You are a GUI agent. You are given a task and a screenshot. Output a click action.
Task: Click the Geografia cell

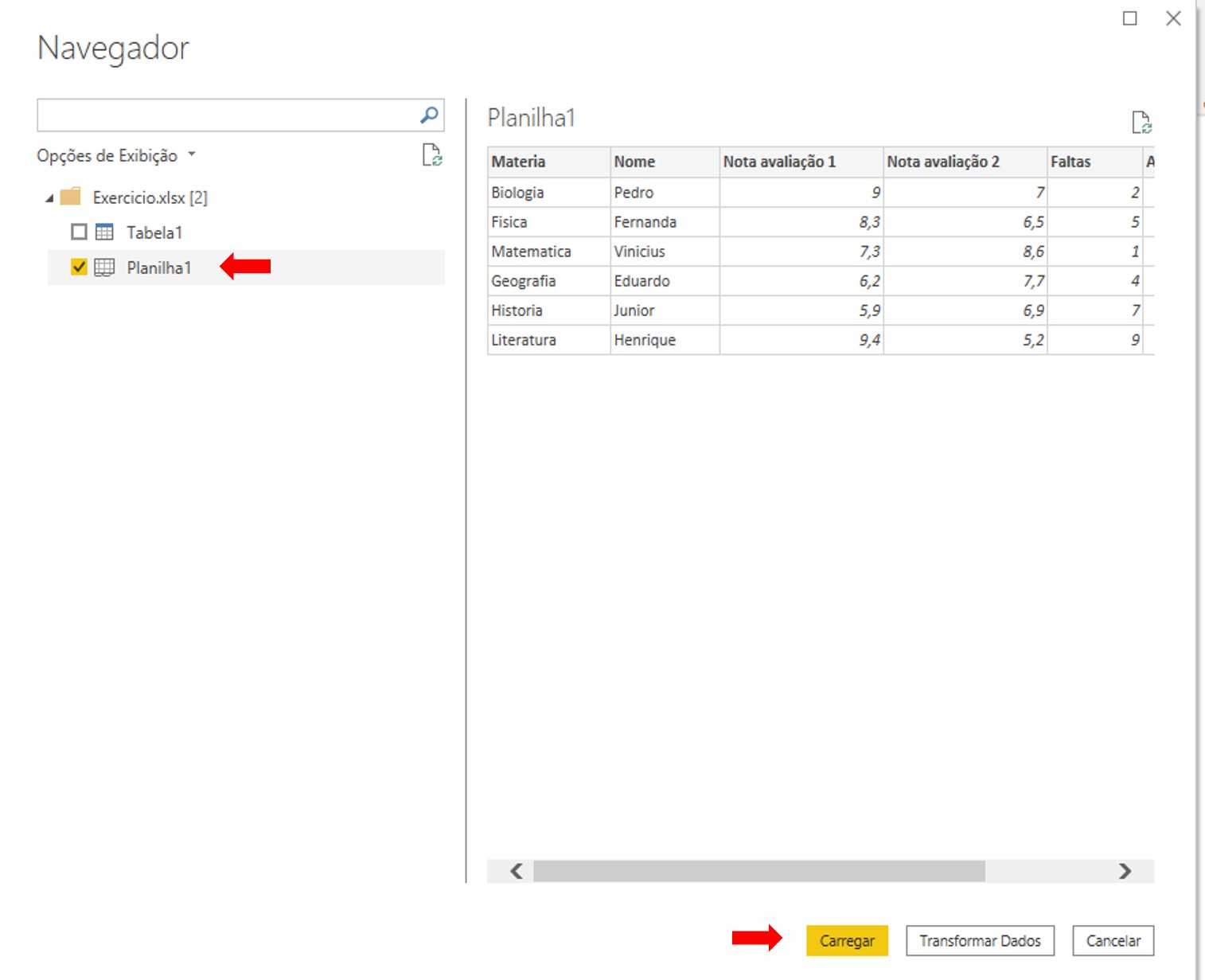click(x=549, y=281)
